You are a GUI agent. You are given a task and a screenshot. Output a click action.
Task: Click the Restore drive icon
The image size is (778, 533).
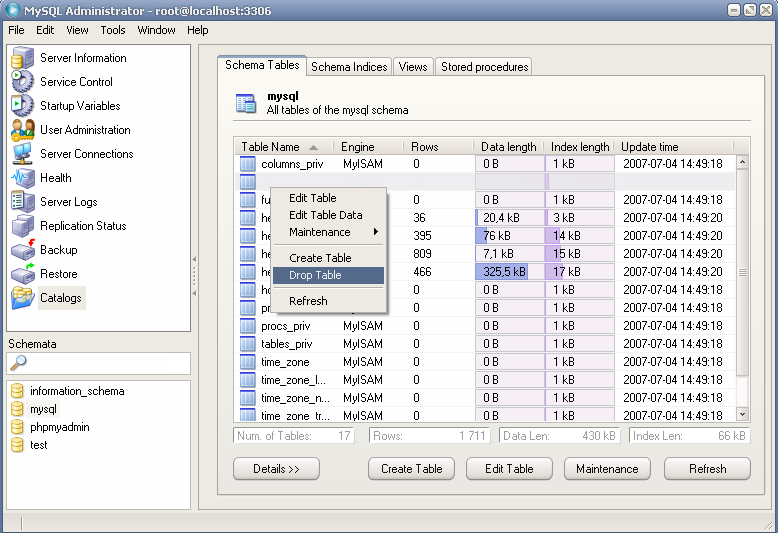pyautogui.click(x=22, y=273)
